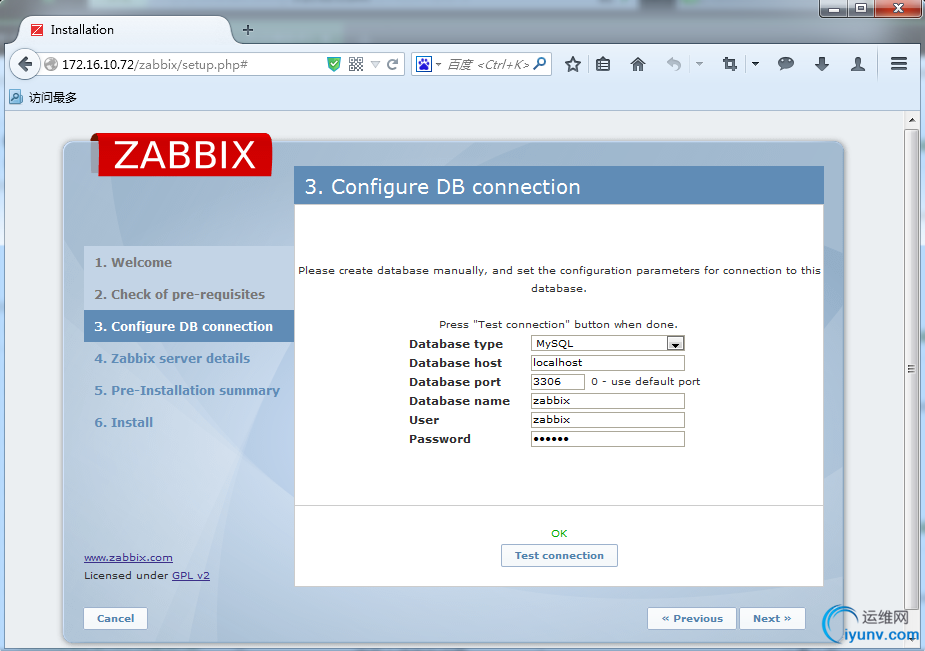
Task: Click the User input field
Action: click(608, 420)
